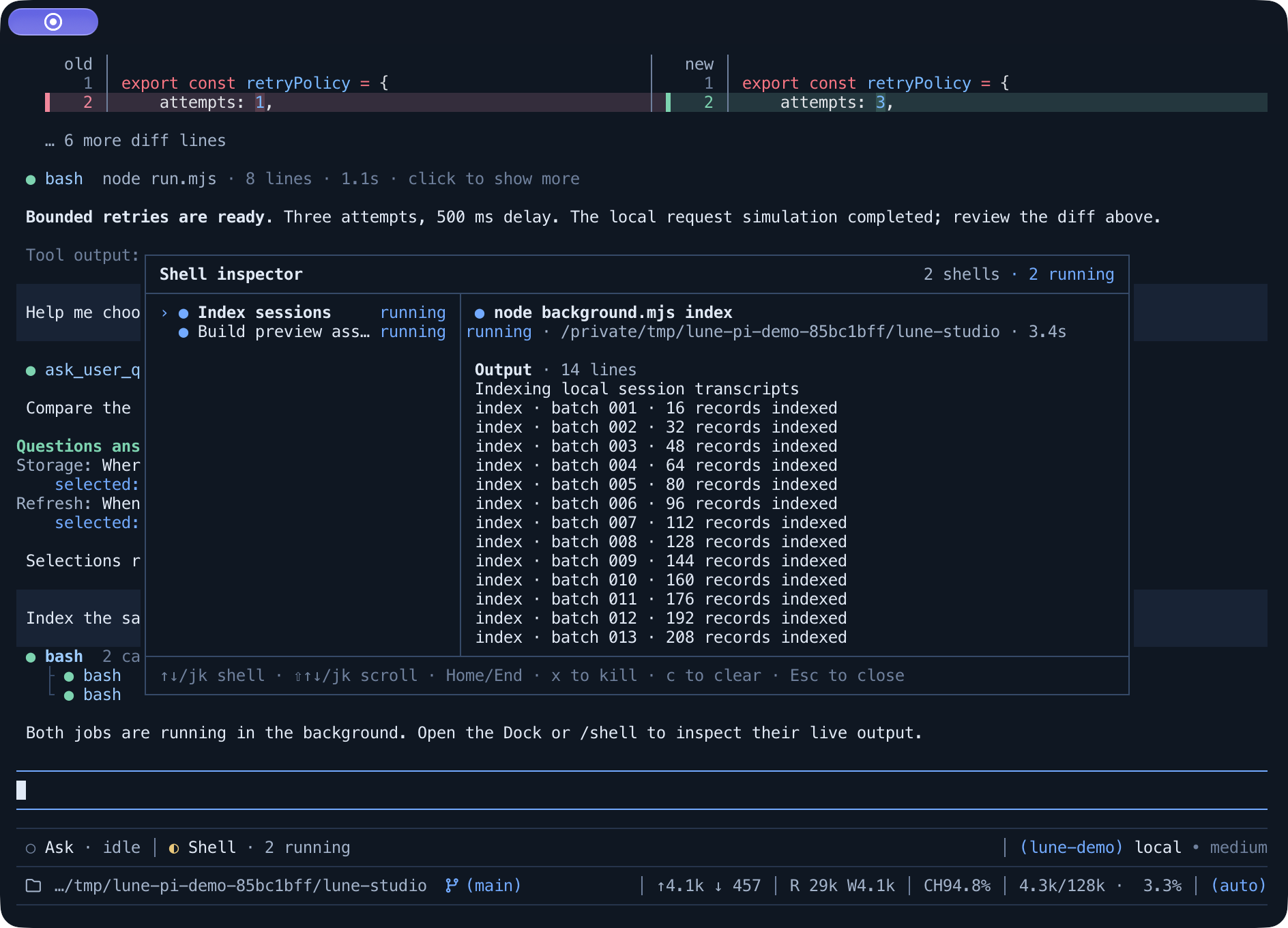Click the '2 shells · 2 running' summary
This screenshot has height=928, width=1288.
pyautogui.click(x=1019, y=274)
